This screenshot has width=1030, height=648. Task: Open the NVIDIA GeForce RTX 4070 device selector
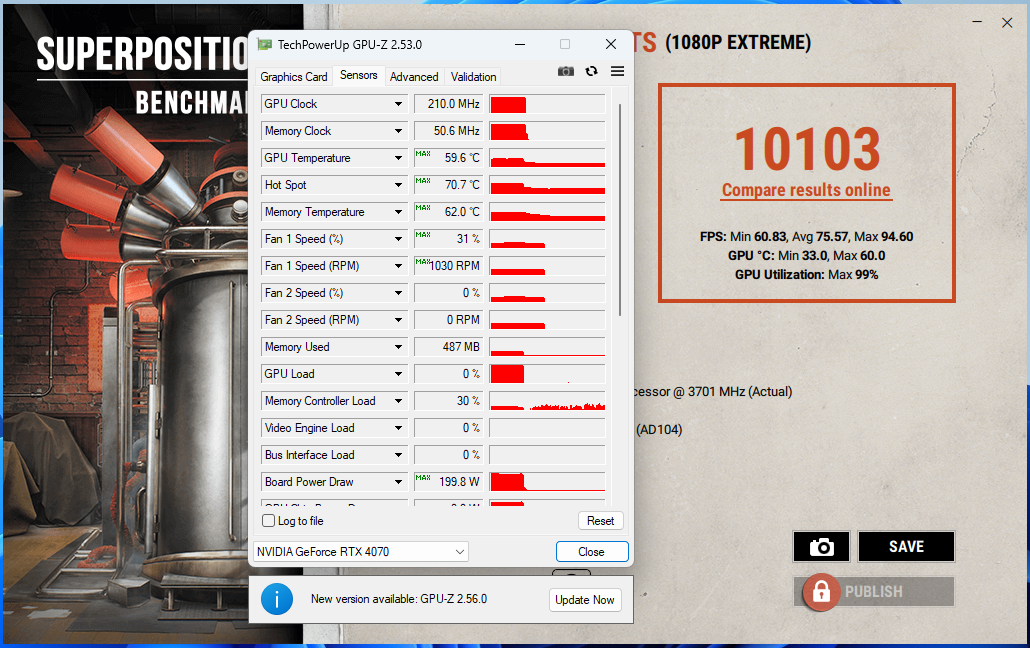(x=361, y=551)
